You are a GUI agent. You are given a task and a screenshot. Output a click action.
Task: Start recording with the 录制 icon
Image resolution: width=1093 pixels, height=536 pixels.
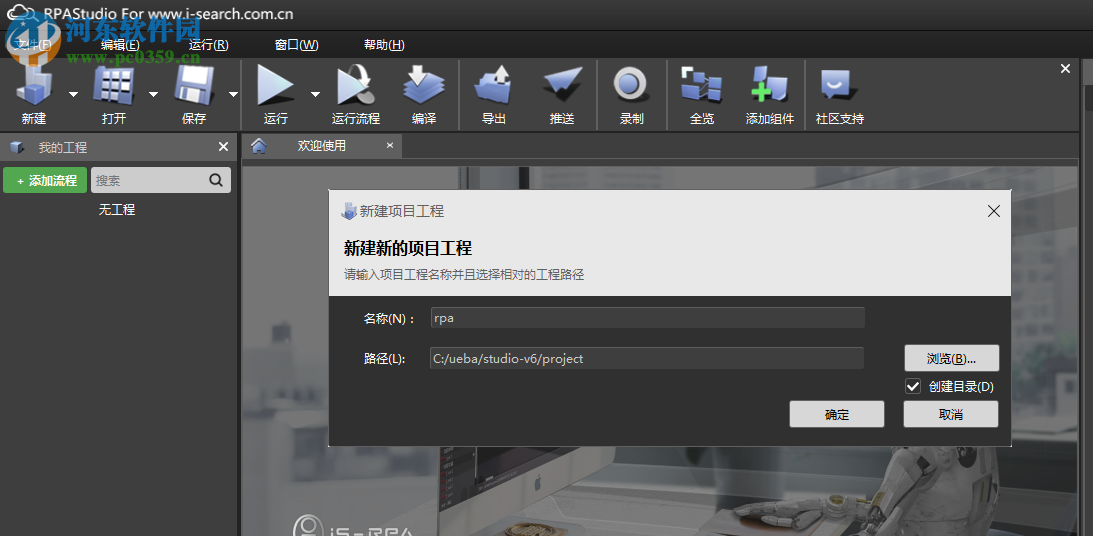pos(631,85)
